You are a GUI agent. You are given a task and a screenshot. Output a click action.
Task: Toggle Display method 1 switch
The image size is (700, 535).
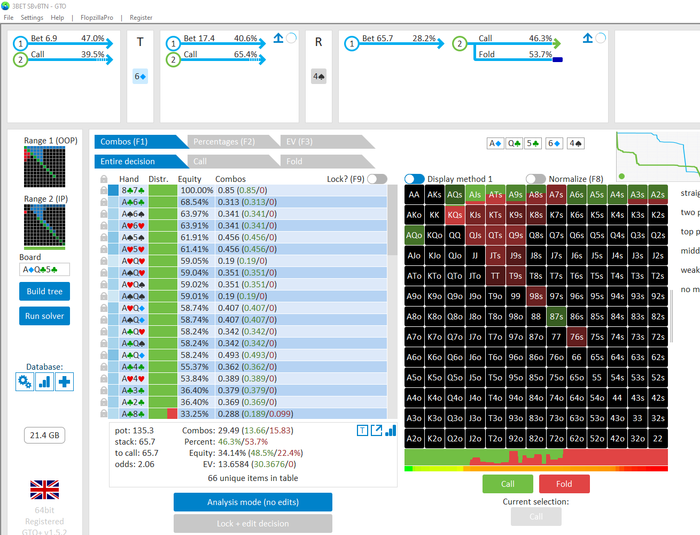pyautogui.click(x=414, y=179)
